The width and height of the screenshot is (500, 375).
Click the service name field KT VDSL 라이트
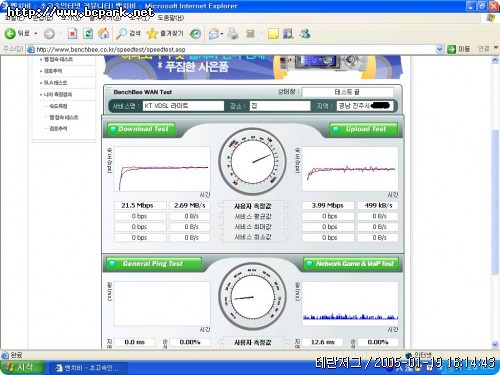[x=183, y=106]
